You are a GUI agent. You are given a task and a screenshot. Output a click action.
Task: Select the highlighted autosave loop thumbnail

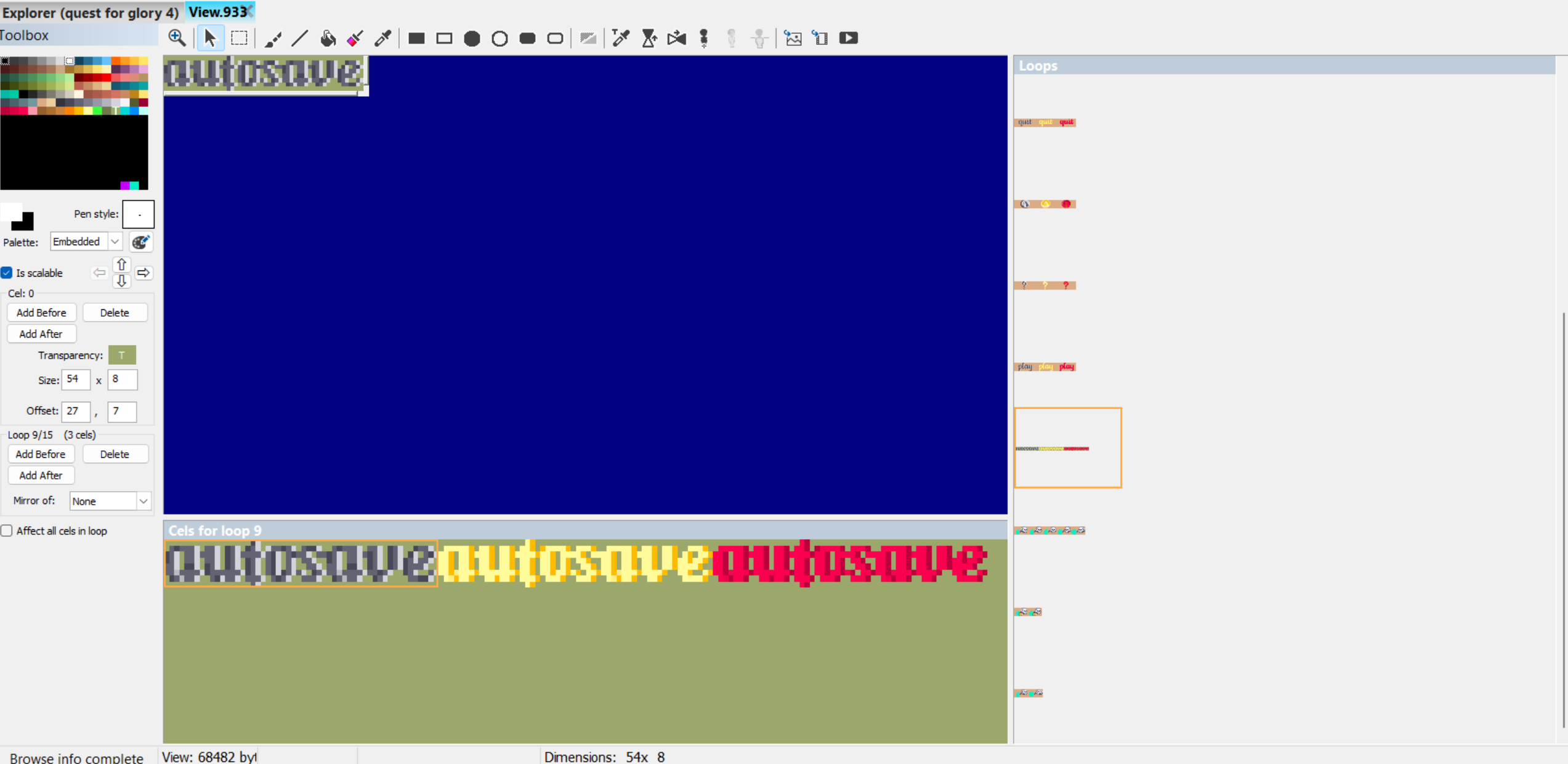1068,448
